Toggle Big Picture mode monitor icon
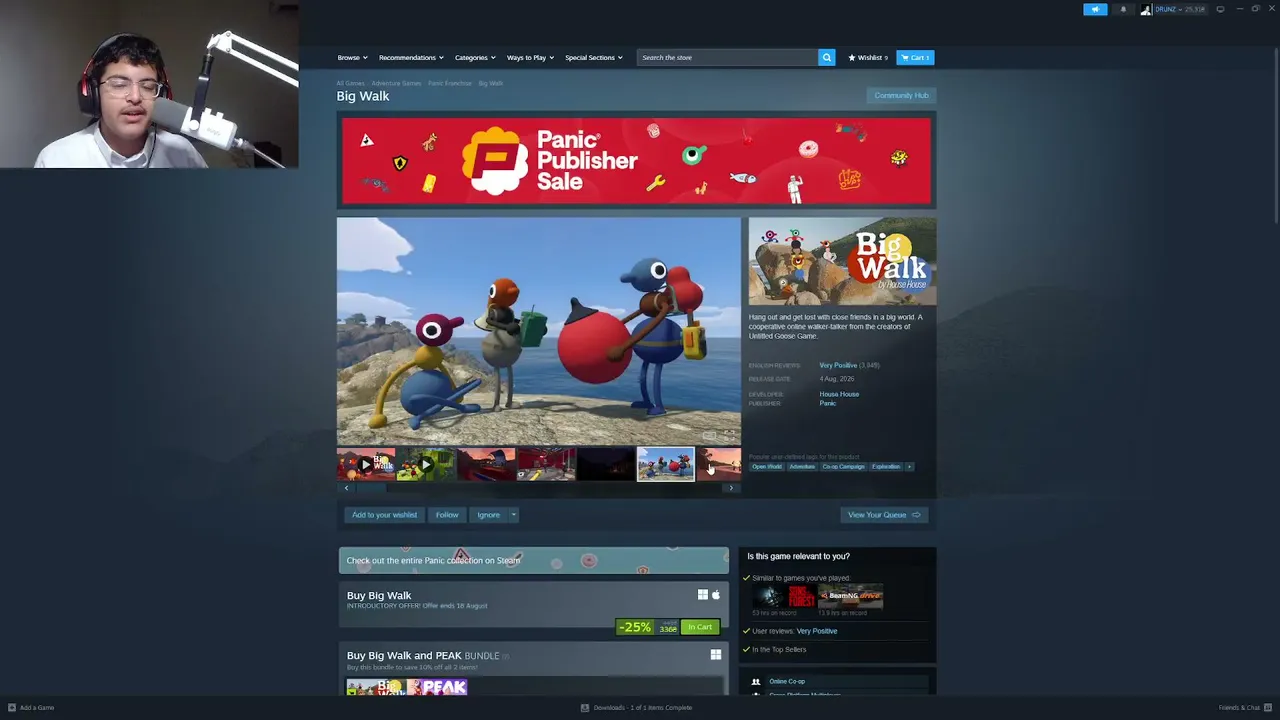The height and width of the screenshot is (720, 1280). pyautogui.click(x=1220, y=9)
